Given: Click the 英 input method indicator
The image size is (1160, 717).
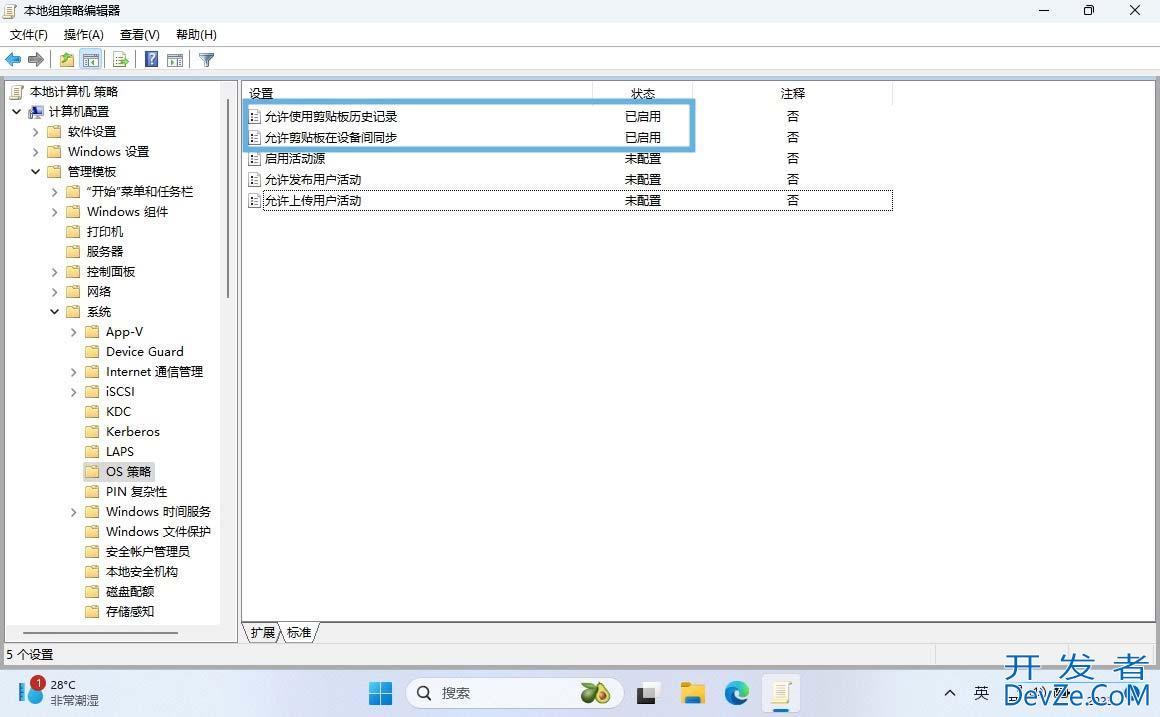Looking at the screenshot, I should coord(981,693).
